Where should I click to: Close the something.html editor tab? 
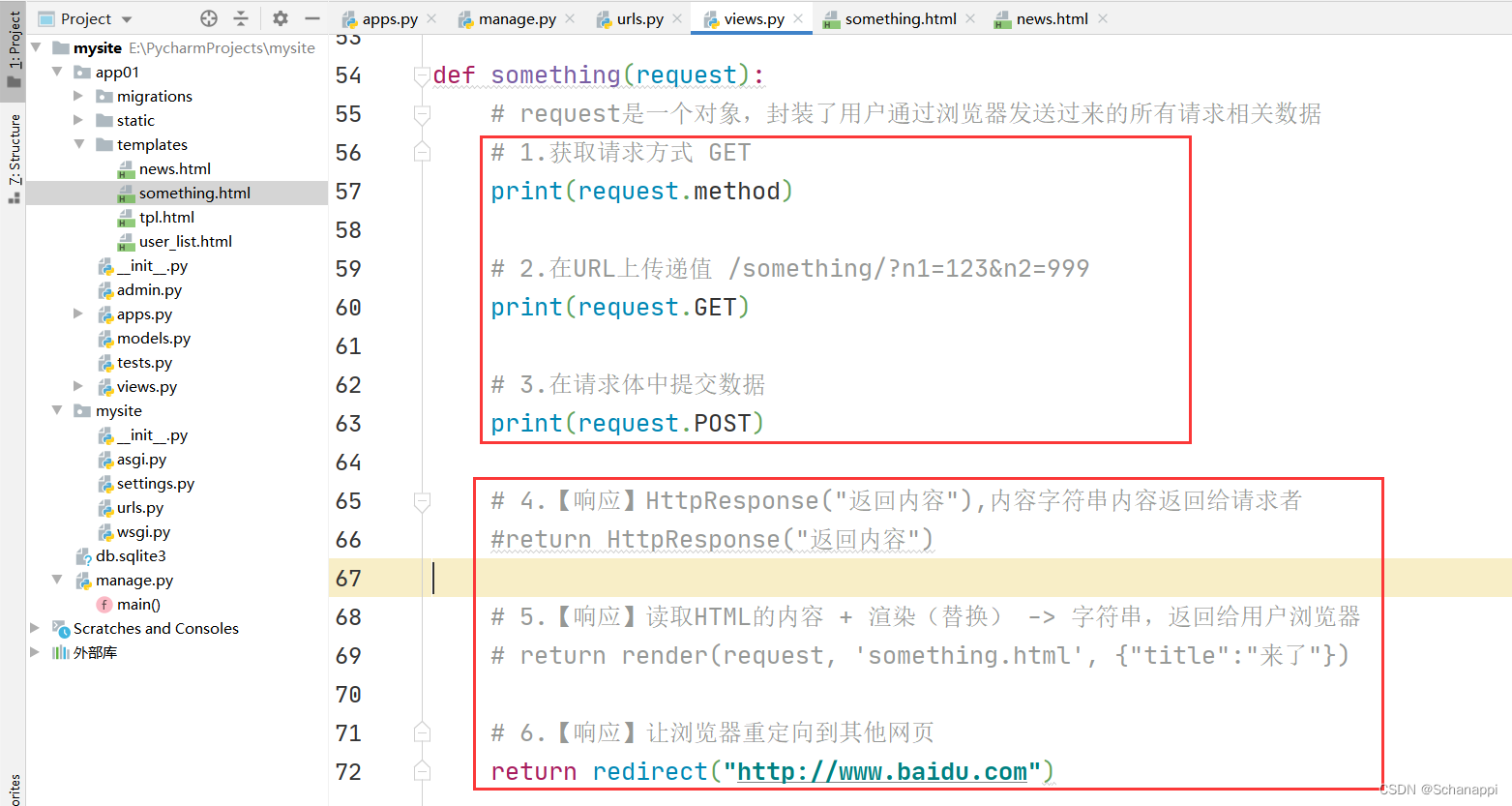coord(970,18)
